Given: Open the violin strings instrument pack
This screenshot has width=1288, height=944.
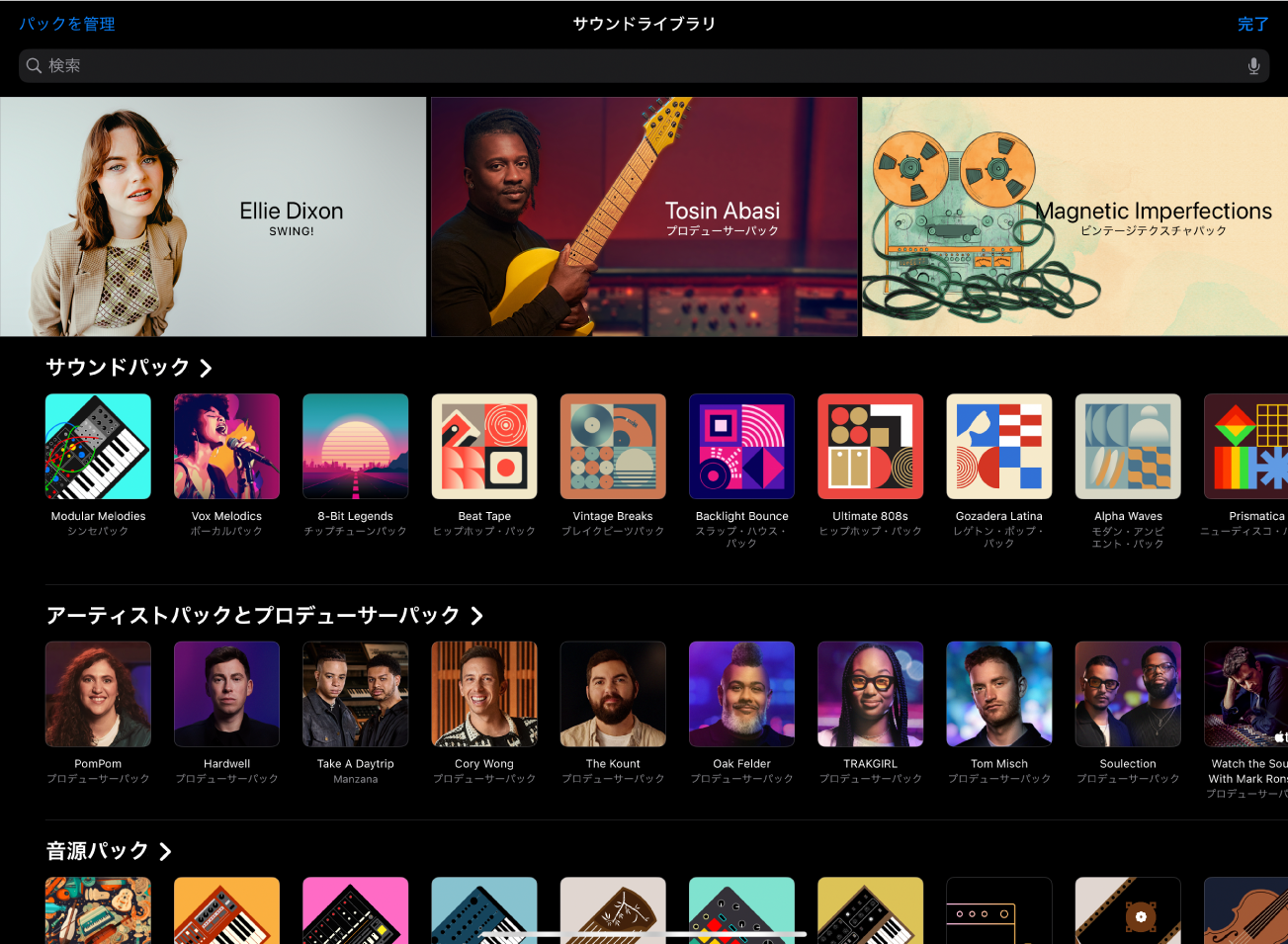Looking at the screenshot, I should [x=1246, y=910].
